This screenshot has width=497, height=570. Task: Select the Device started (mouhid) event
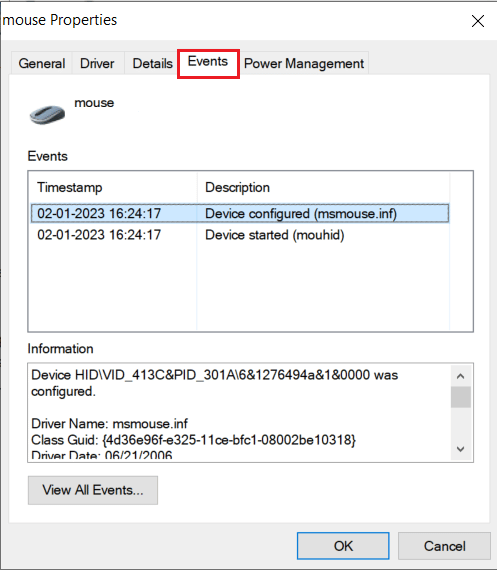click(x=240, y=235)
